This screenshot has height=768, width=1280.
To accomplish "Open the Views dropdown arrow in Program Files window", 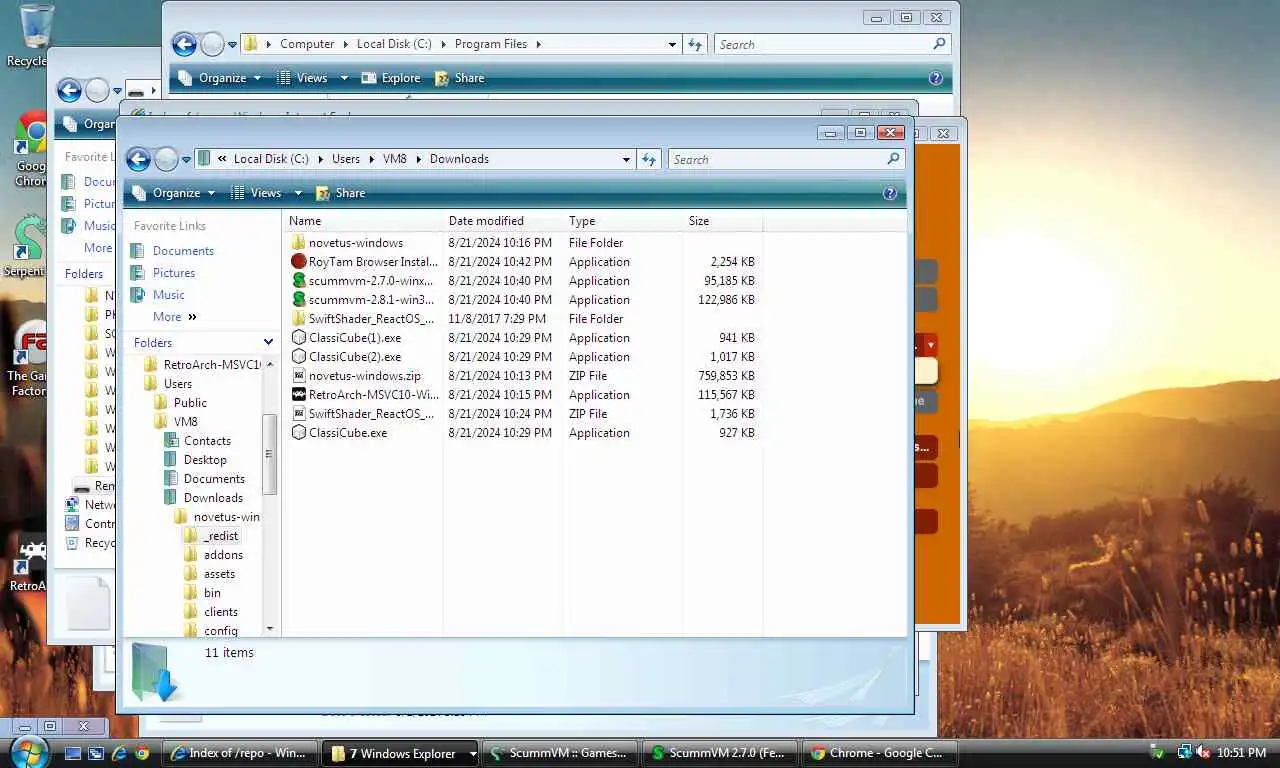I will pyautogui.click(x=344, y=78).
